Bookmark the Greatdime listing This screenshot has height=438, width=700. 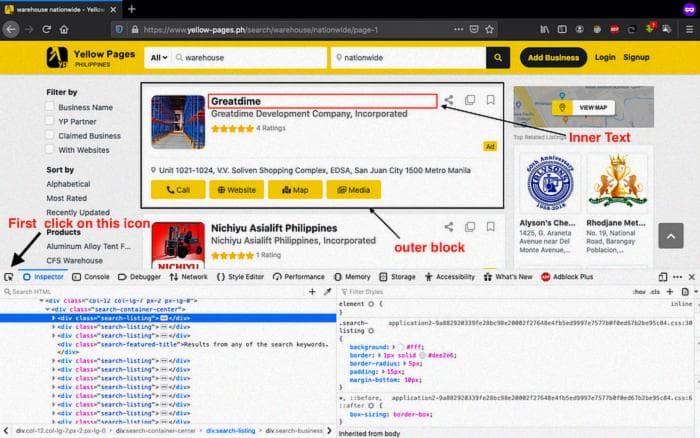coord(491,100)
